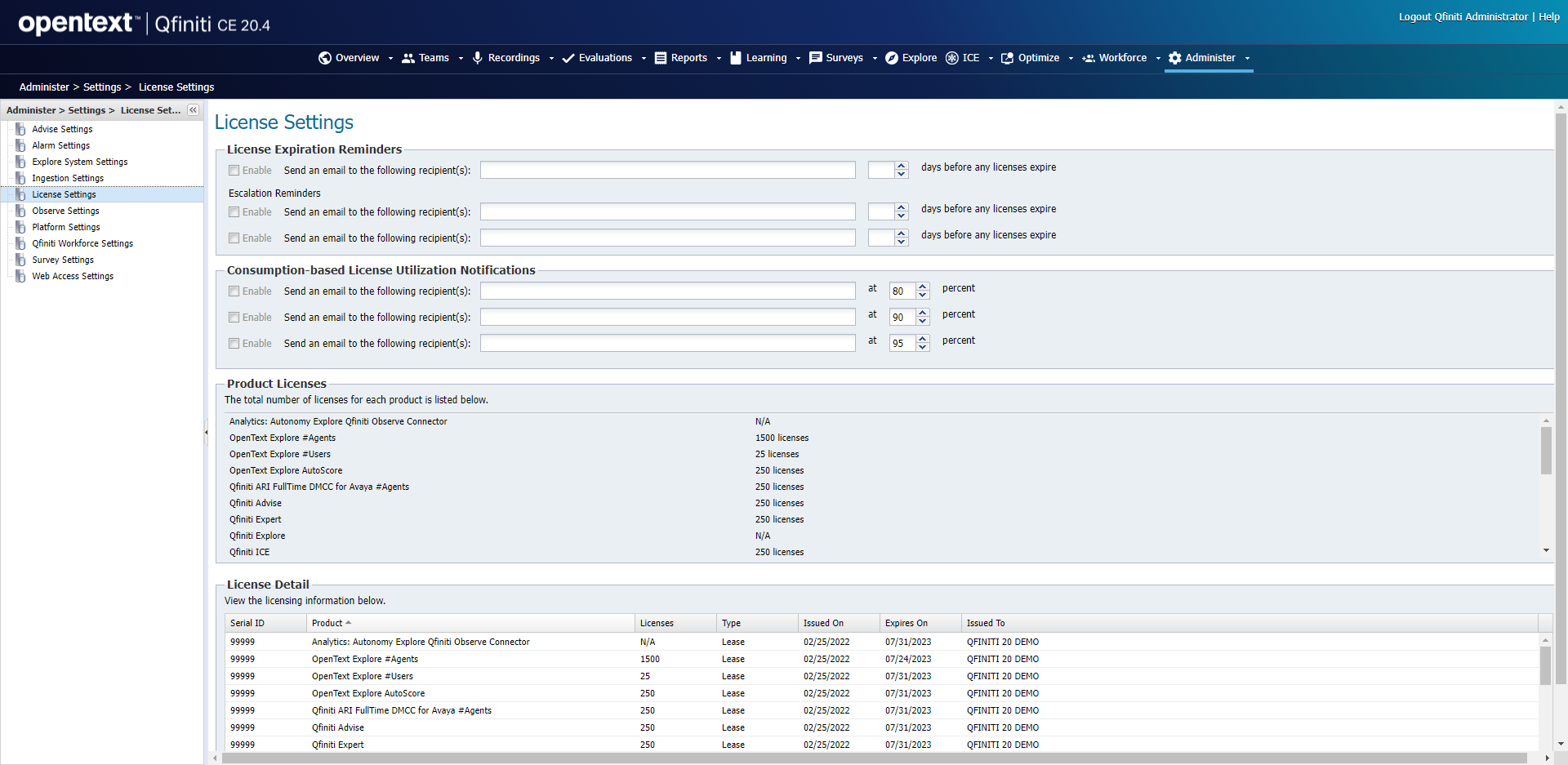Viewport: 1568px width, 765px height.
Task: Increase the 95 percent threshold with its stepper
Action: click(922, 339)
